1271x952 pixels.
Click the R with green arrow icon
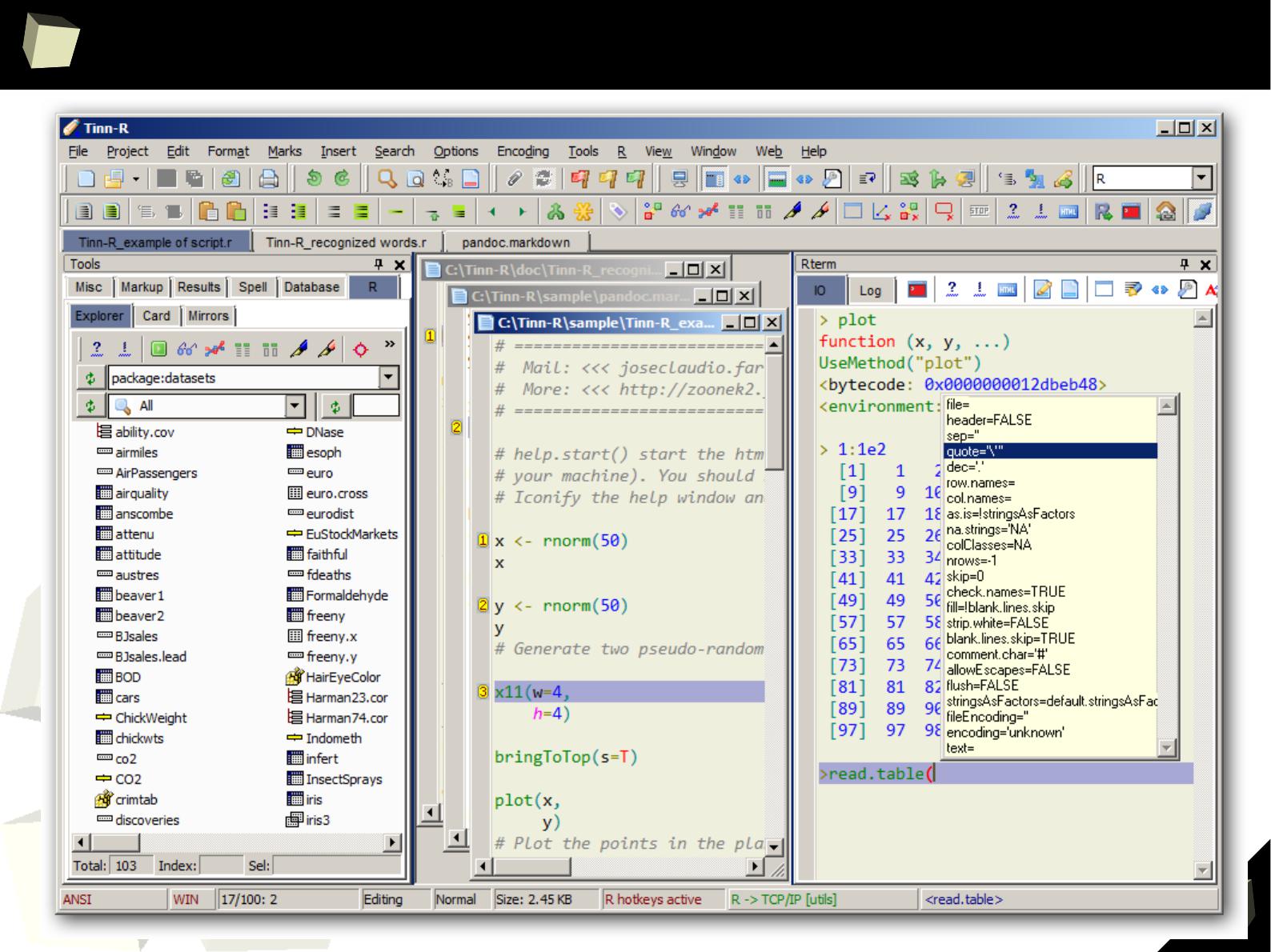(x=1104, y=212)
